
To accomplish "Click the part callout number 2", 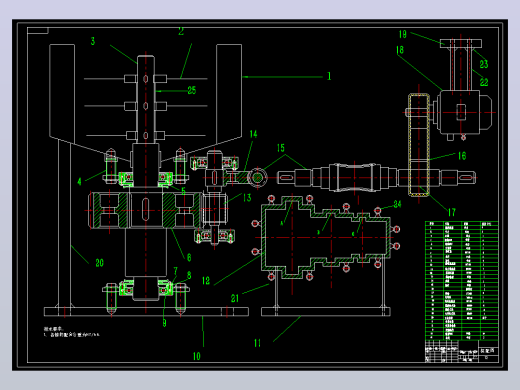I will pyautogui.click(x=181, y=31).
